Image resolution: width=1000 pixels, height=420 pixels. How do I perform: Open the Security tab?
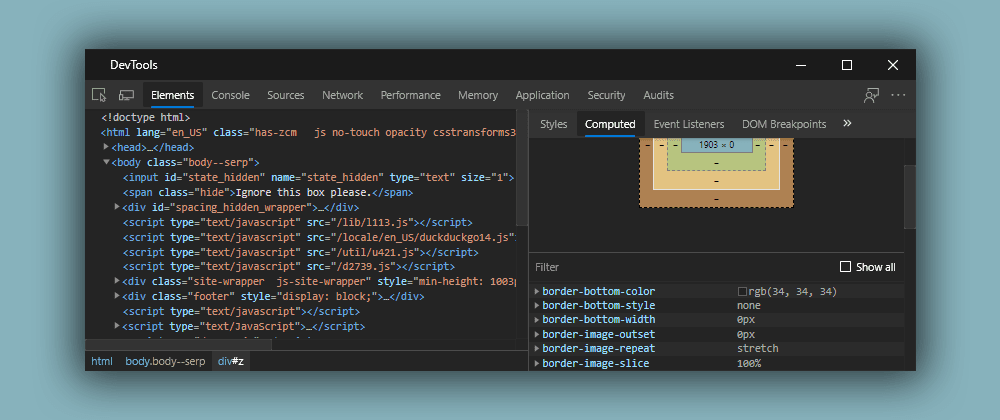coord(607,95)
